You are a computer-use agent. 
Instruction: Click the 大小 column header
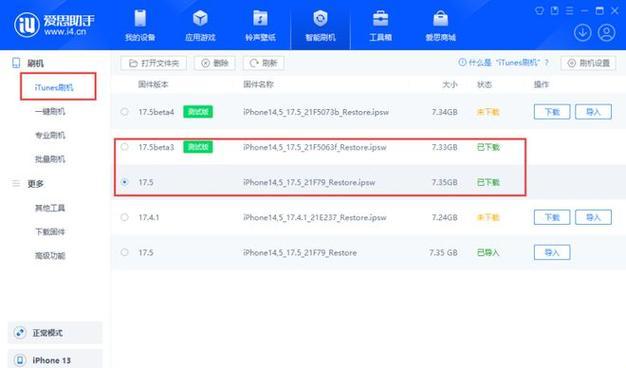[x=450, y=85]
